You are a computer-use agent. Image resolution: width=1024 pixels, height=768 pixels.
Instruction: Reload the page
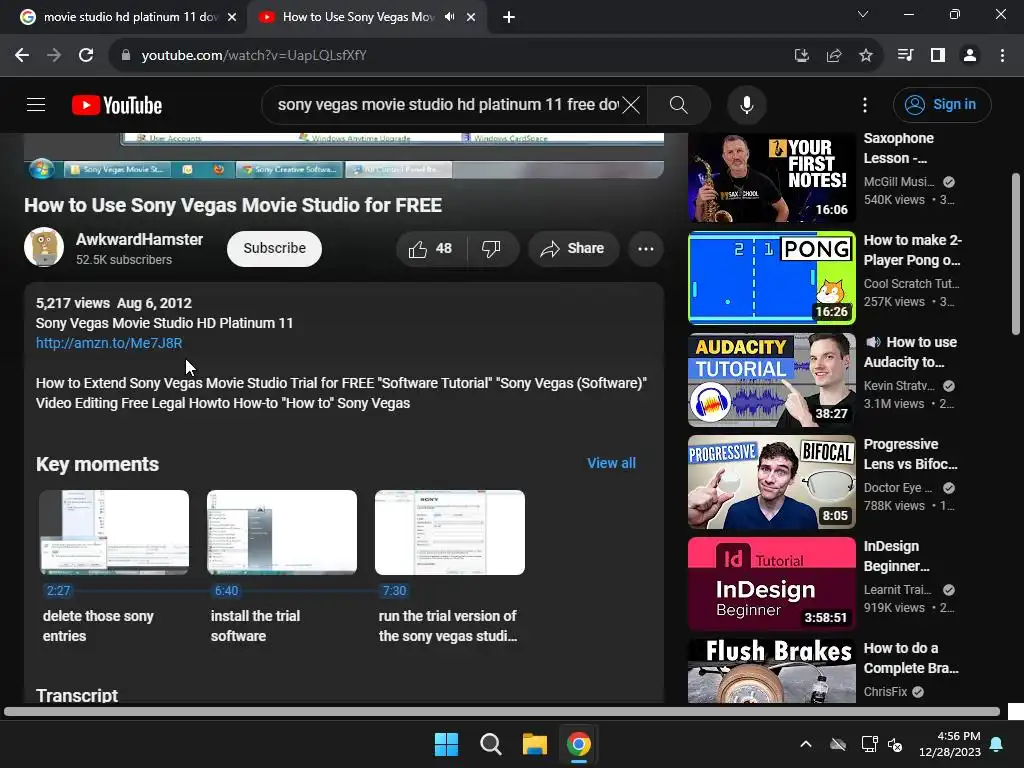tap(86, 56)
